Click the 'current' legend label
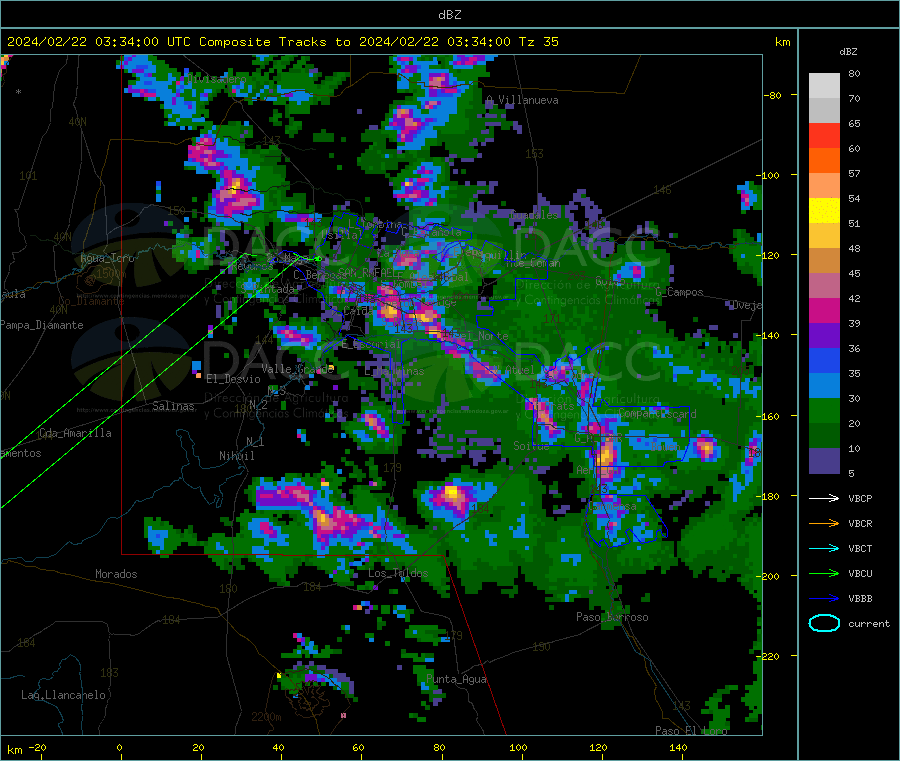 [869, 623]
